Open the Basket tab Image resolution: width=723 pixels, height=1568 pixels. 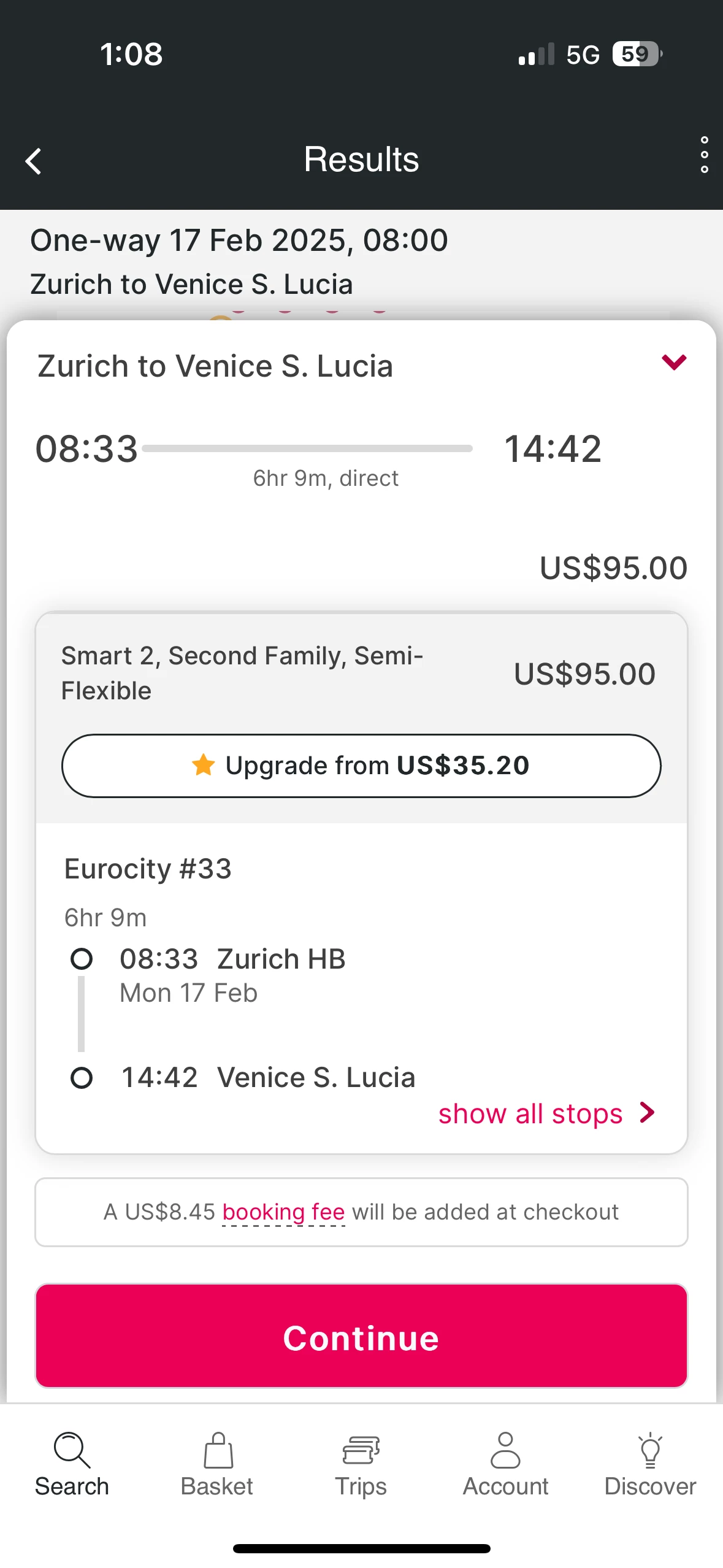(x=217, y=1463)
